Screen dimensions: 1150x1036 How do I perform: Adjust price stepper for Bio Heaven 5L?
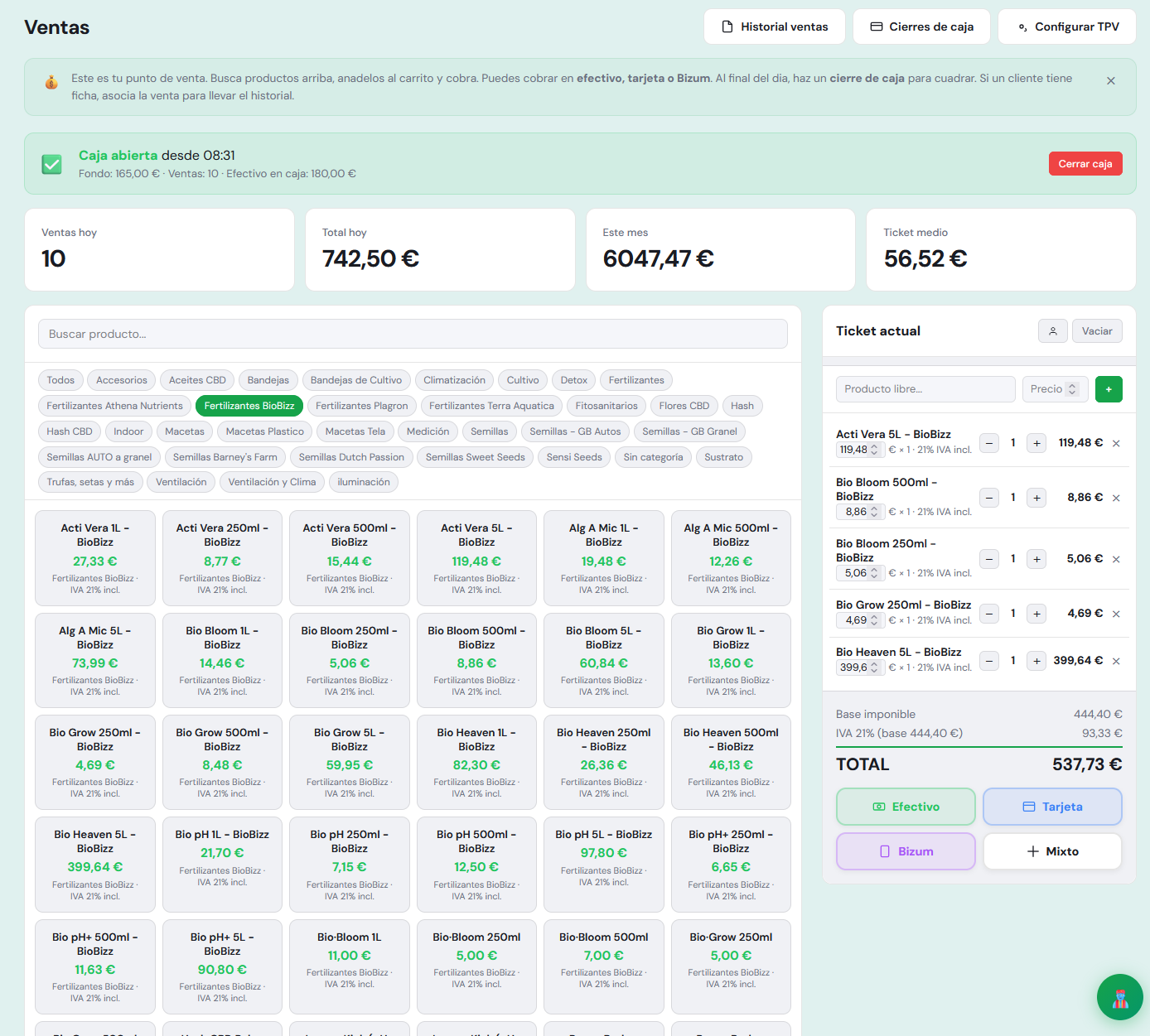pos(874,667)
